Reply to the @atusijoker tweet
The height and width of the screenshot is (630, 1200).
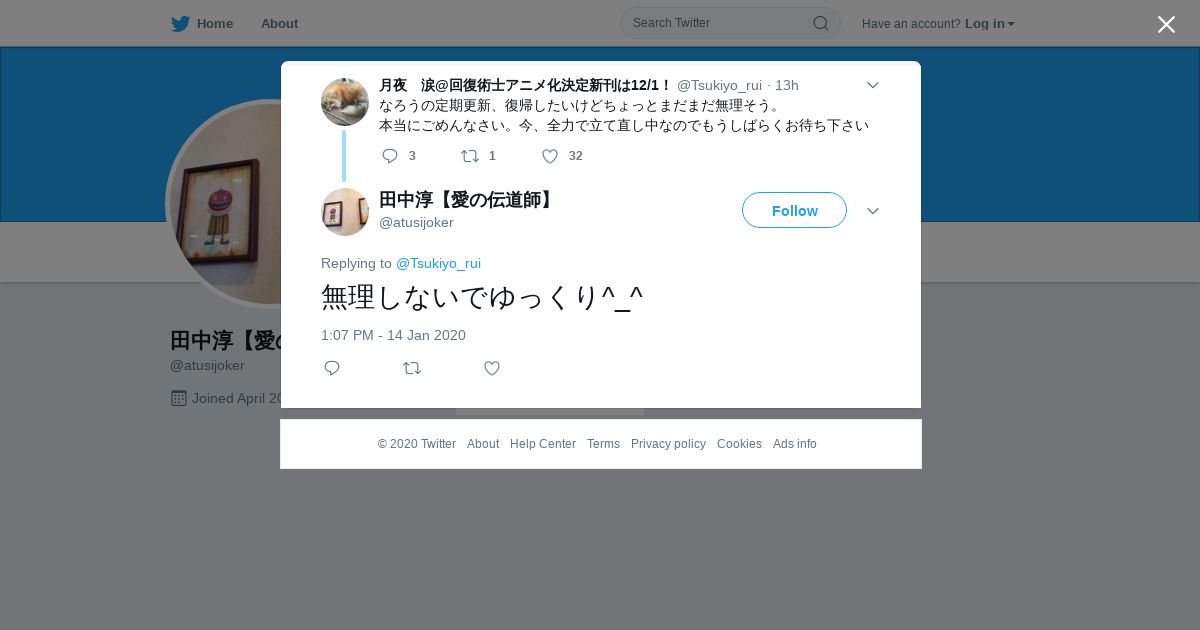click(332, 368)
